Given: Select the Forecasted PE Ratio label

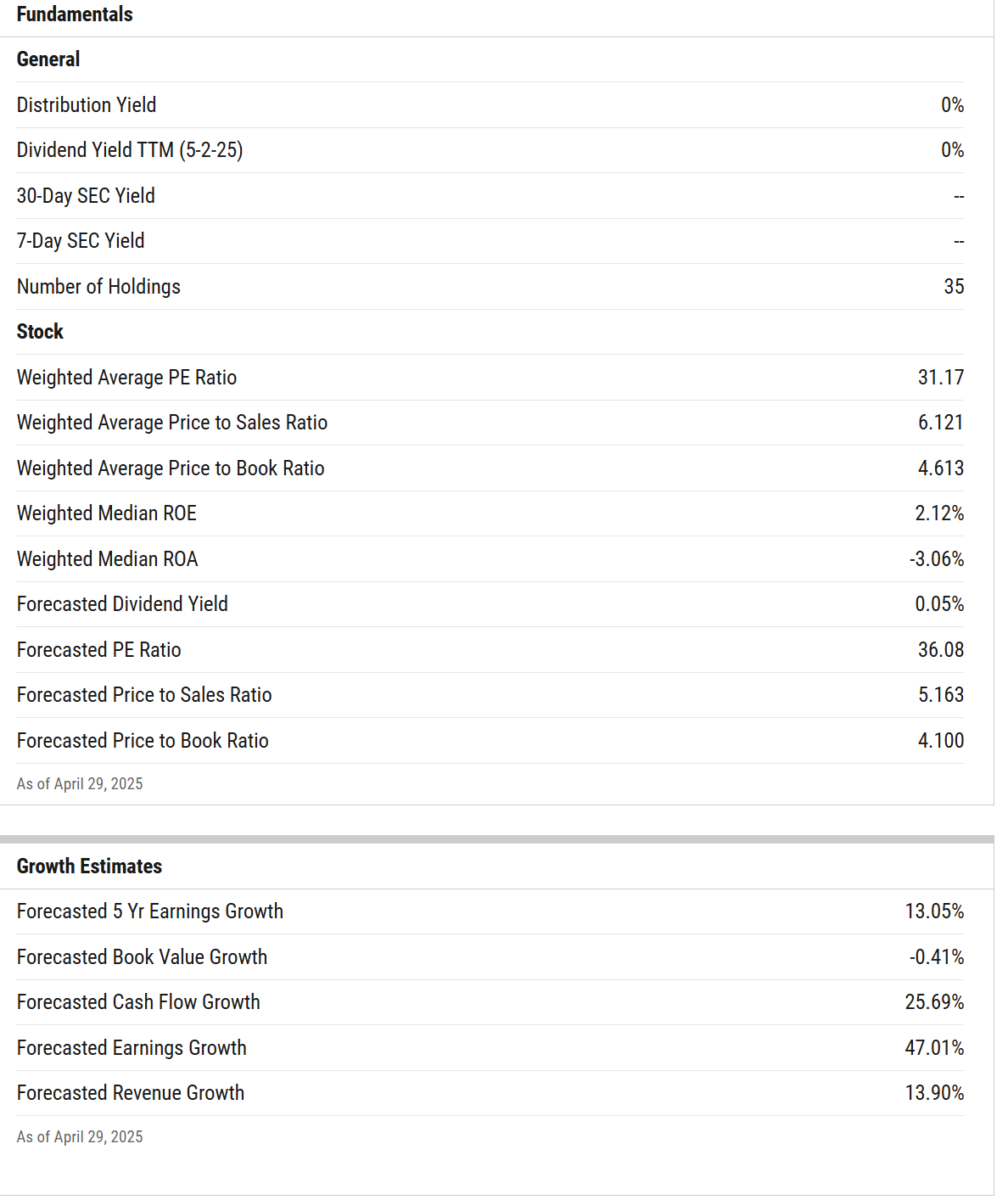Looking at the screenshot, I should (98, 650).
